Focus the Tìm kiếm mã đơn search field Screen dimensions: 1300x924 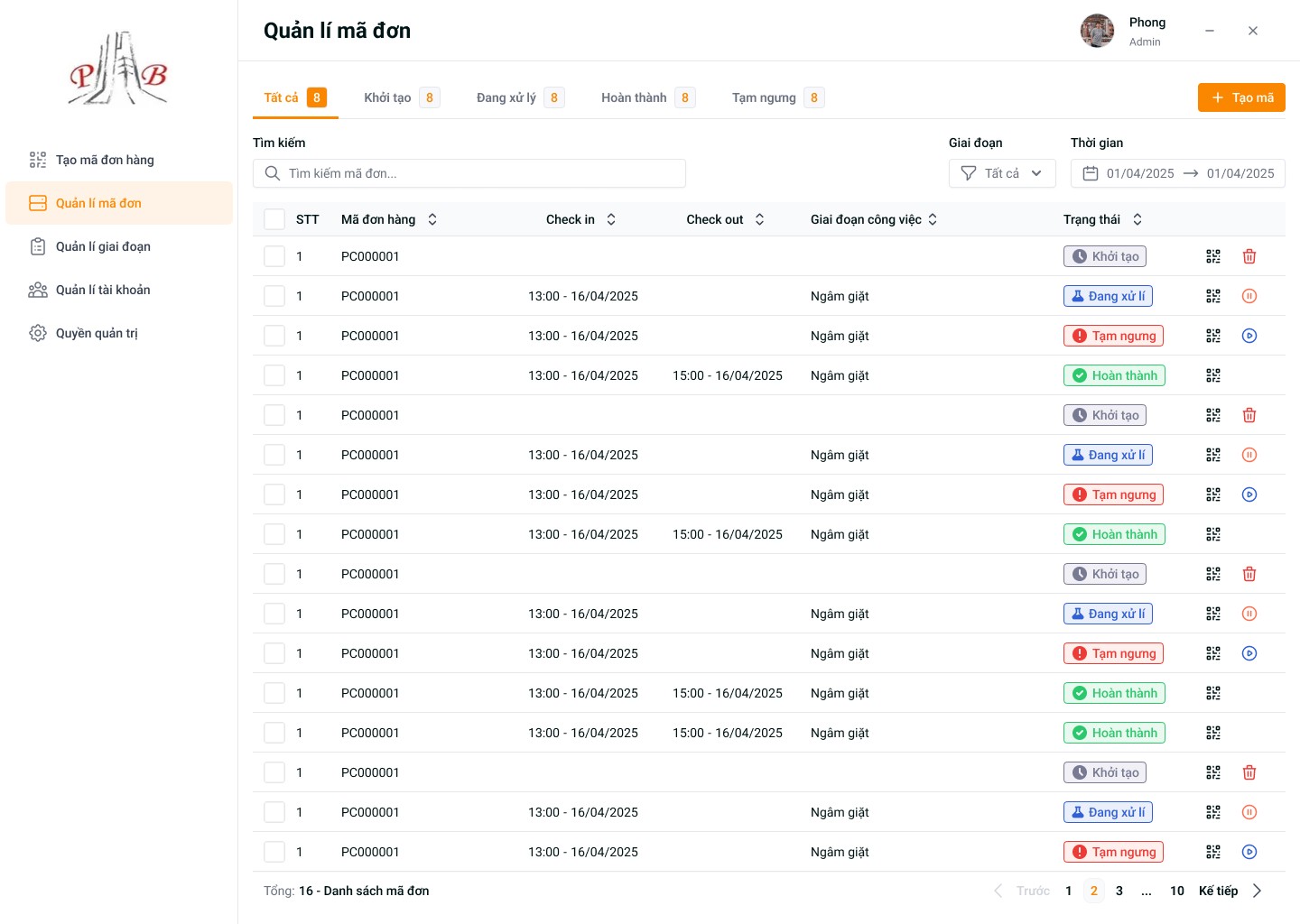pyautogui.click(x=469, y=173)
